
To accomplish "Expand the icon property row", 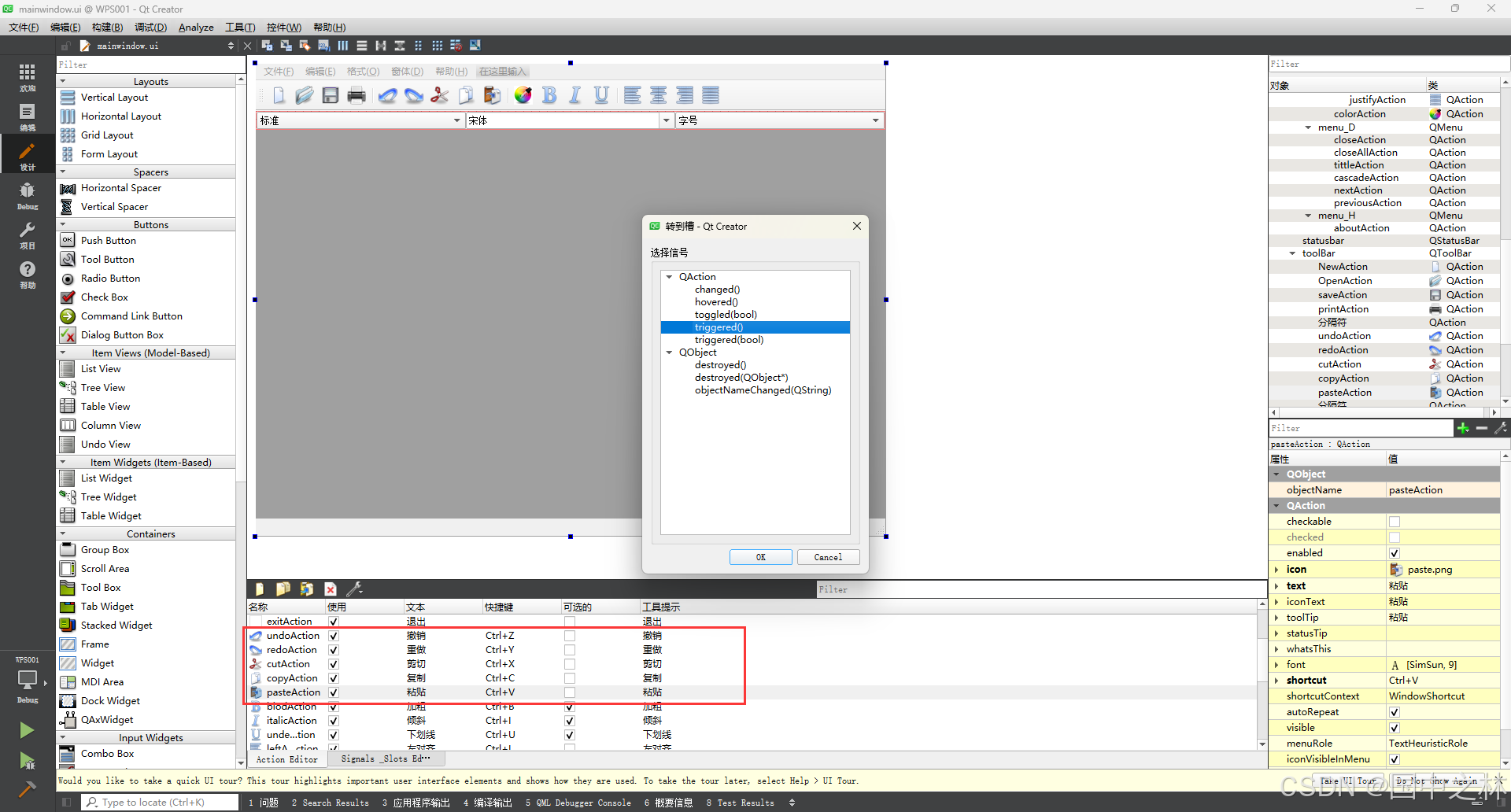I will pos(1276,570).
